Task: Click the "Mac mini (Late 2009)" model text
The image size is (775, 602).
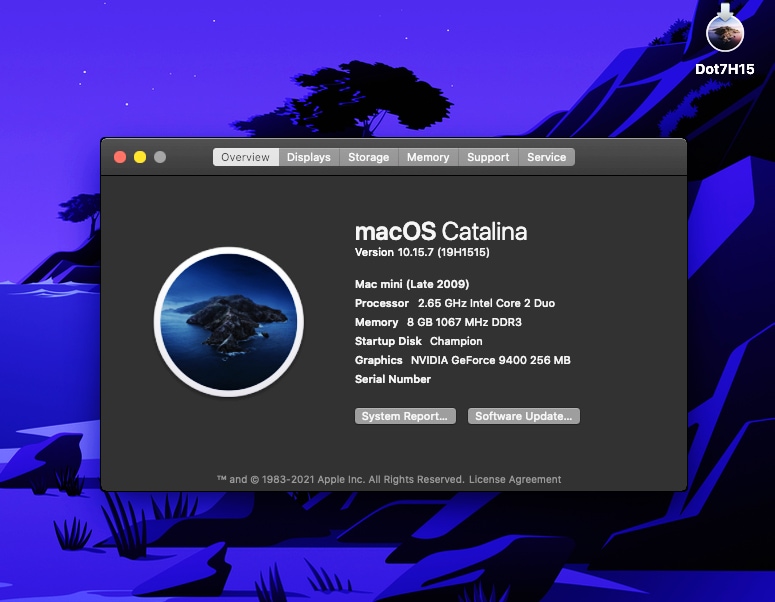Action: tap(412, 284)
